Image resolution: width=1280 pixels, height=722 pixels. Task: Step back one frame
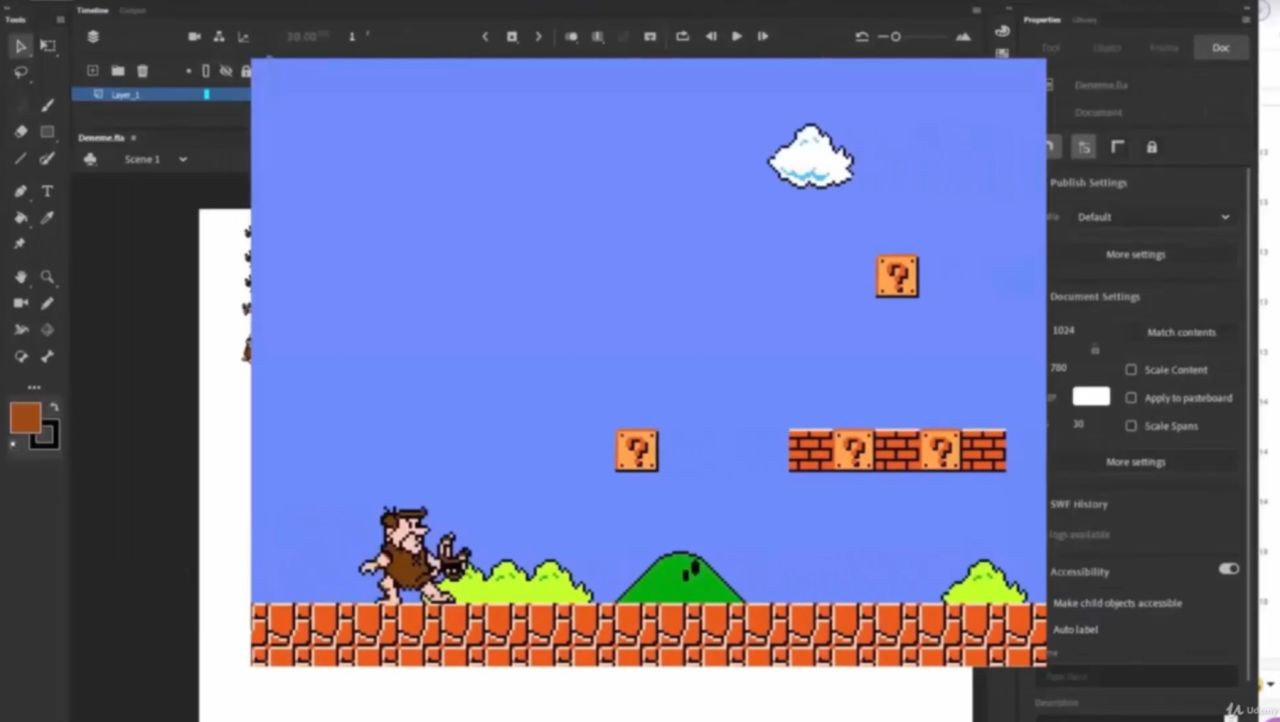tap(711, 36)
